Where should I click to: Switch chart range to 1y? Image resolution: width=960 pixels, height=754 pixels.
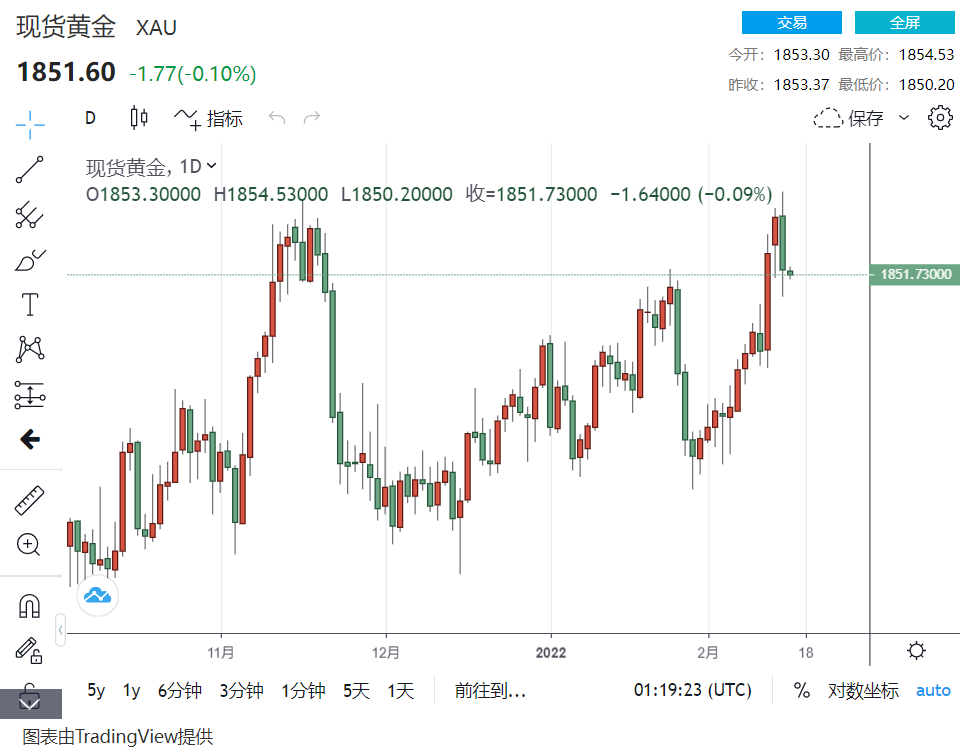point(132,690)
